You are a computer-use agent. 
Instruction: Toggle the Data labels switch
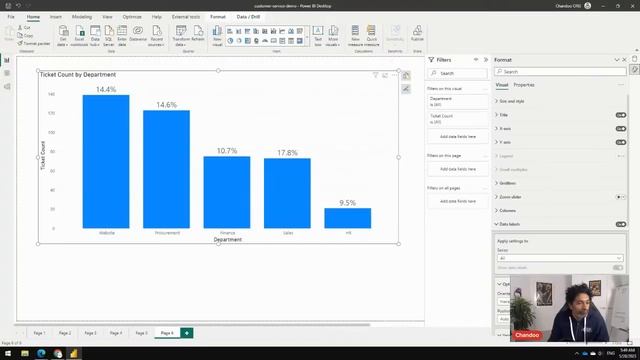click(x=621, y=224)
